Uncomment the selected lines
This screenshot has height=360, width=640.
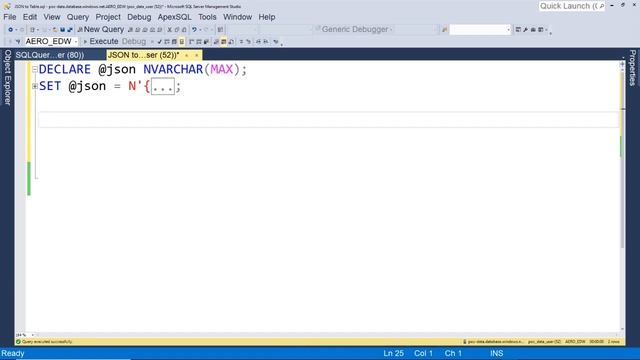248,42
